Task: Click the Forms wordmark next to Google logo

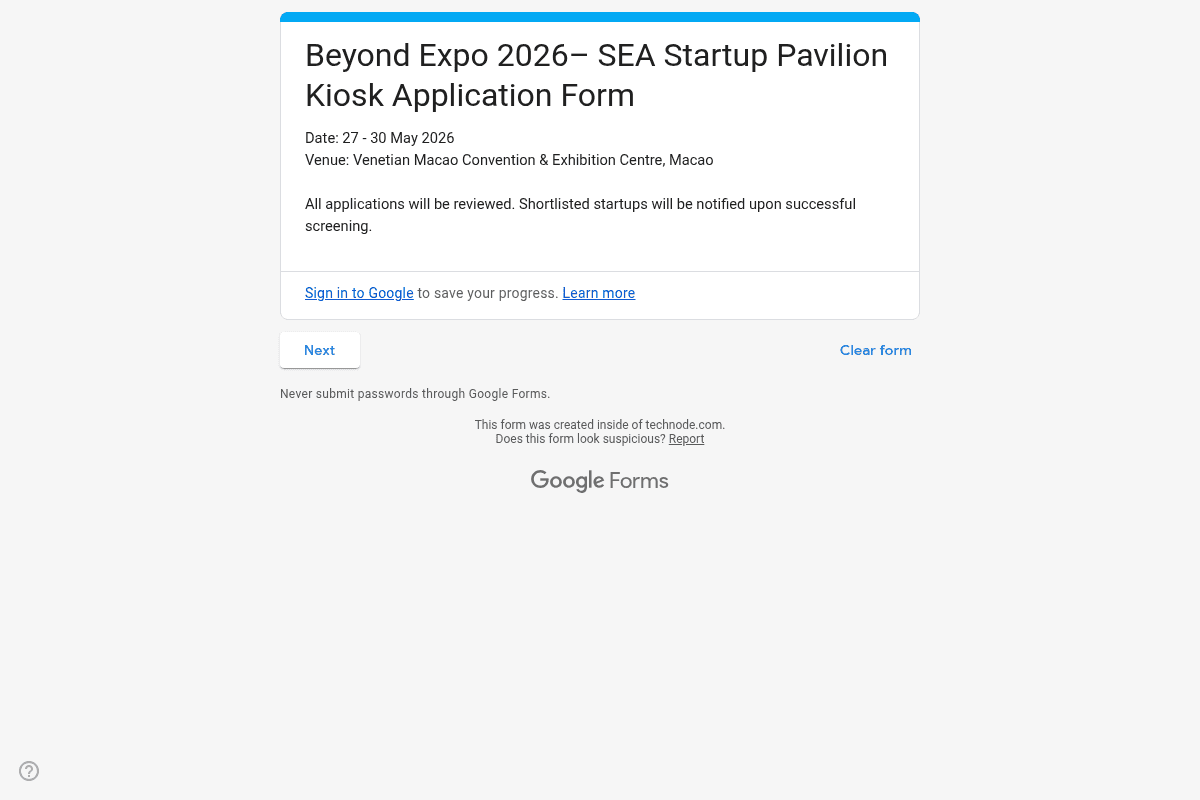Action: 639,481
